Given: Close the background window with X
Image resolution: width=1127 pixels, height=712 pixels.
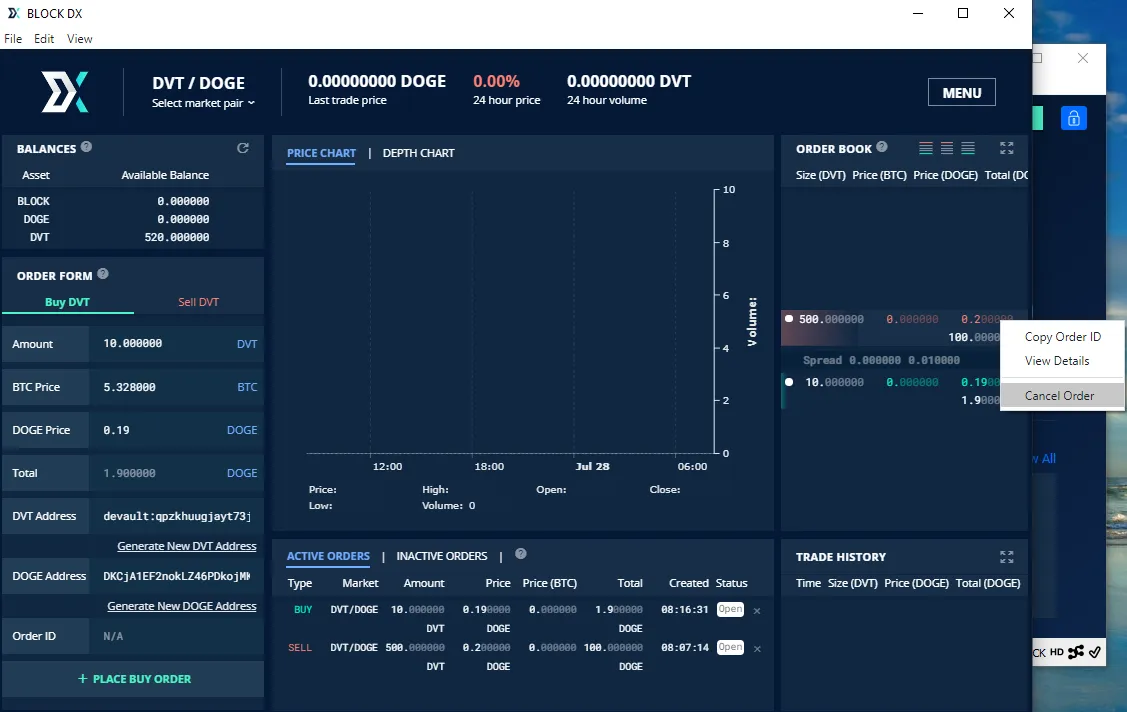Looking at the screenshot, I should tap(1082, 58).
